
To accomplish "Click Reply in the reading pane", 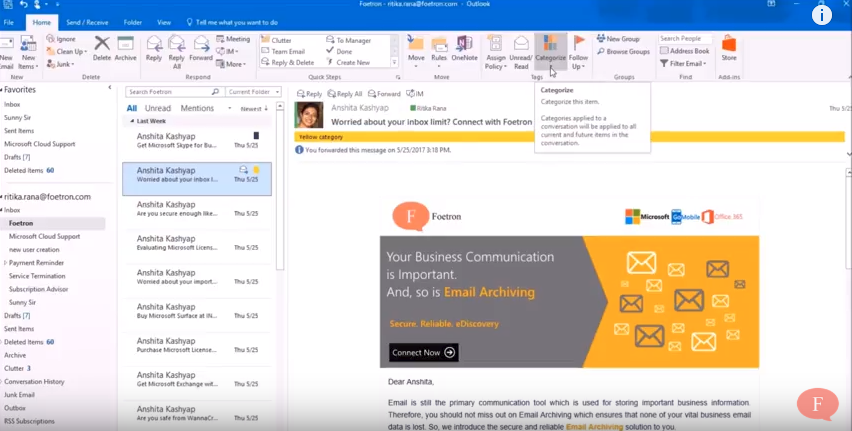I will pos(309,94).
